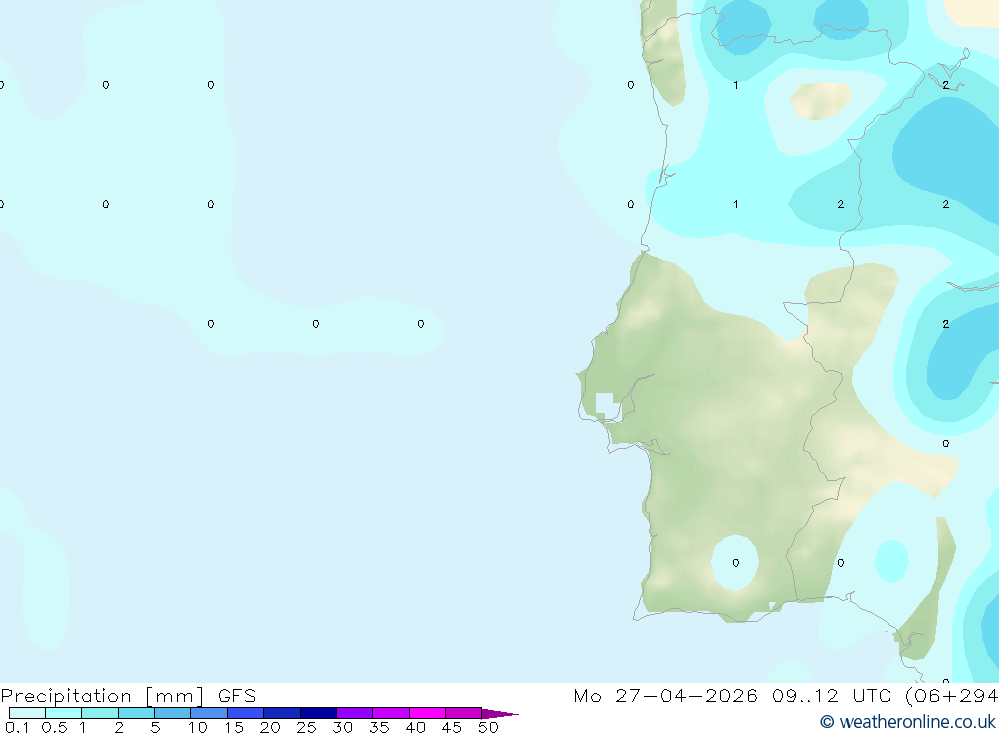Click legend label "20"

270,727
